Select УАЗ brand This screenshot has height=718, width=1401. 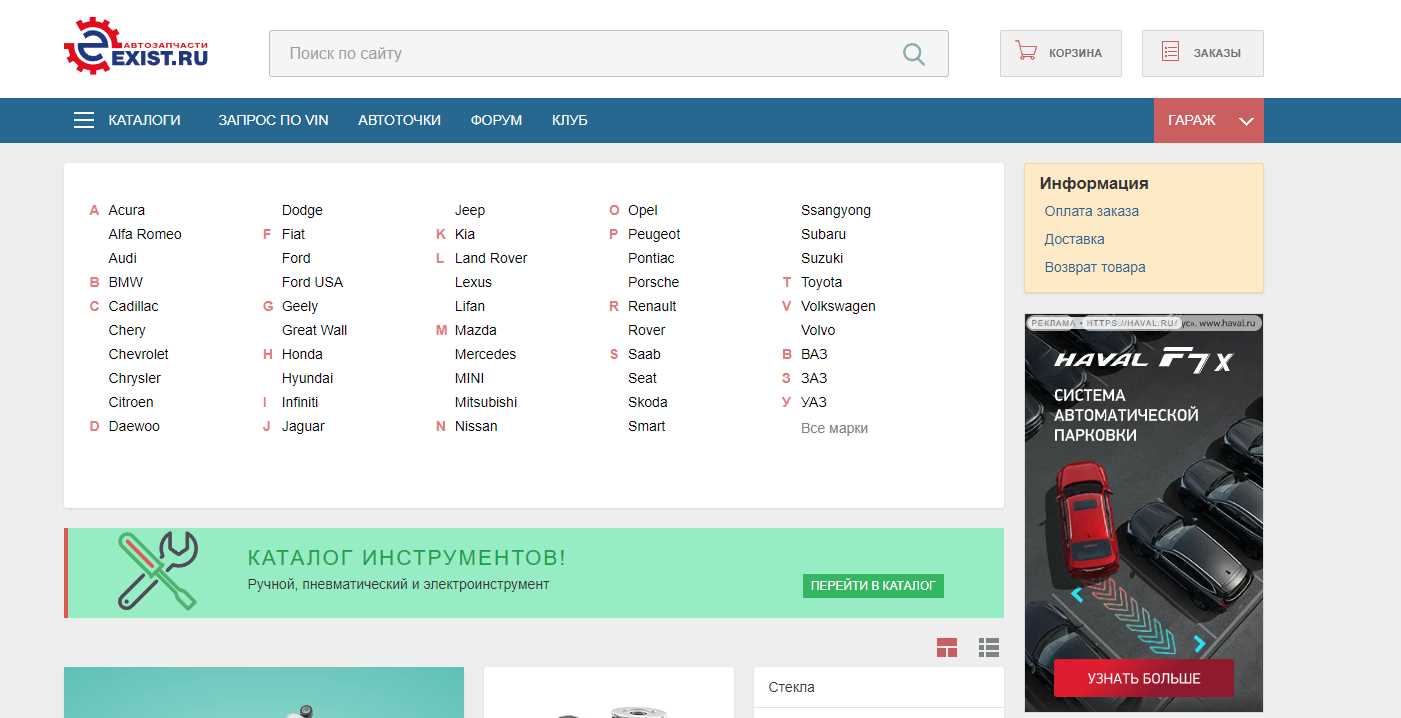click(x=814, y=402)
